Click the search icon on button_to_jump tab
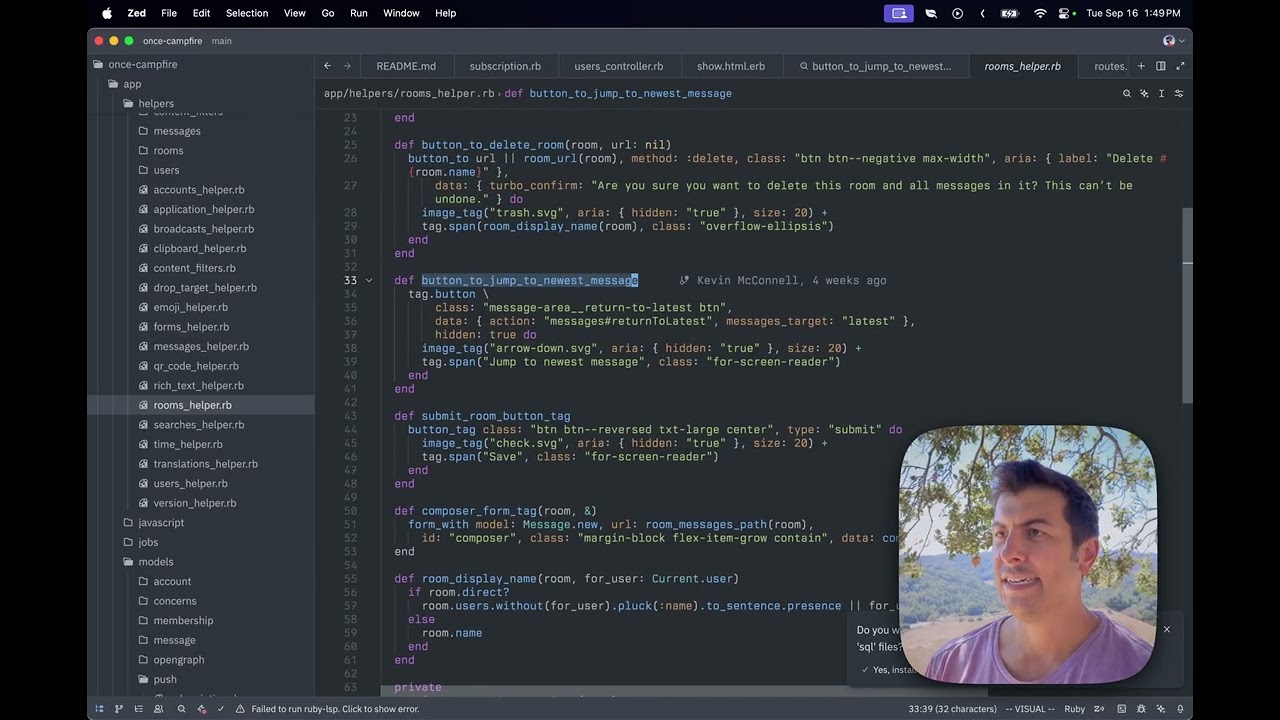1280x720 pixels. coord(803,66)
